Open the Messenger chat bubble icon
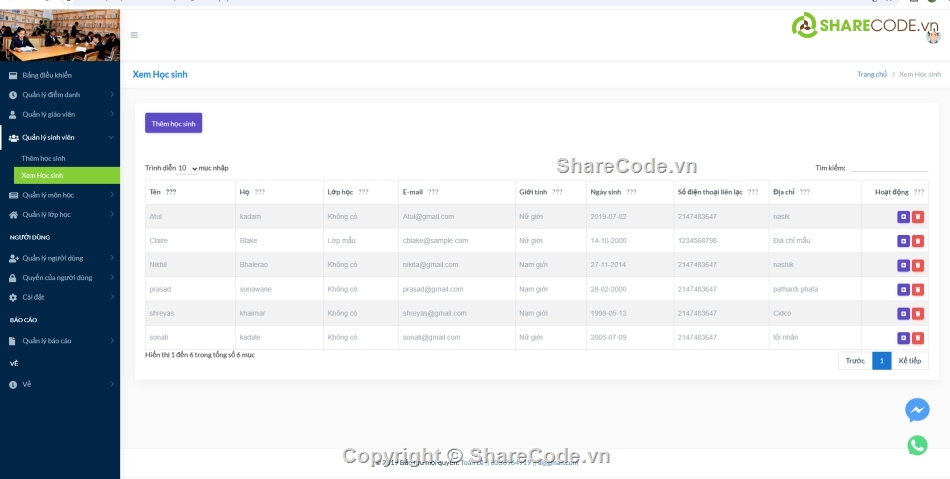Screen dimensions: 950x479 [x=917, y=410]
